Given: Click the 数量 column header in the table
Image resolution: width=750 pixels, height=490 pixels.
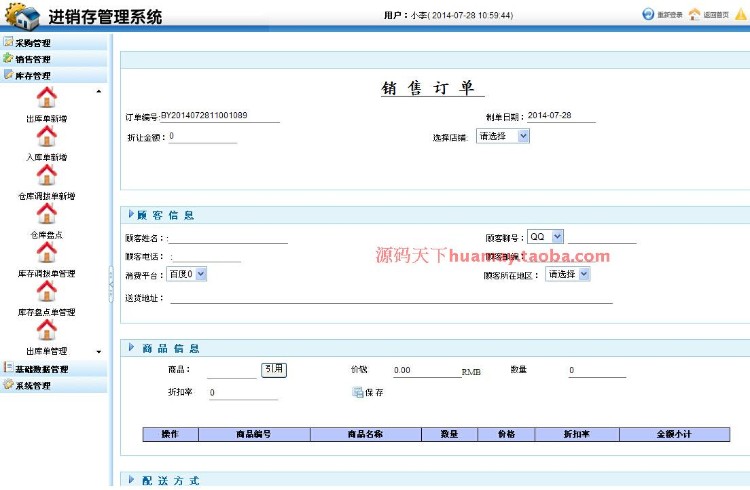Looking at the screenshot, I should [450, 434].
